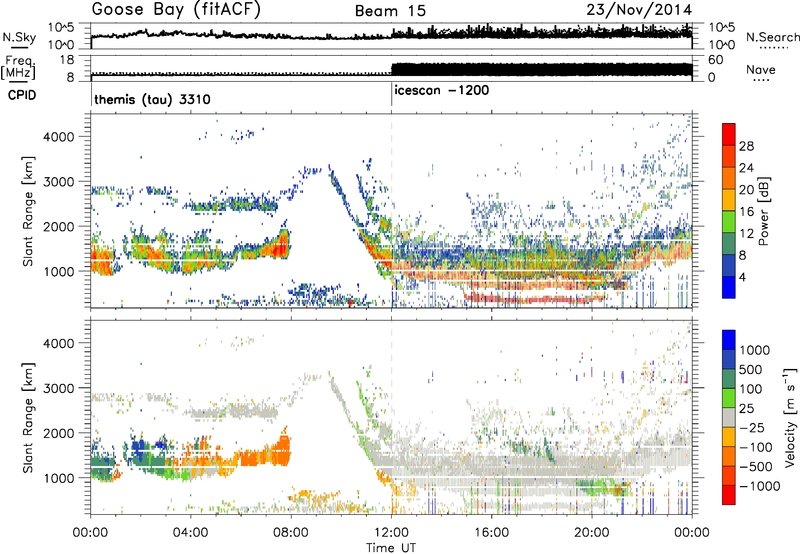Click the blue velocity patch near 02:00

pos(139,450)
